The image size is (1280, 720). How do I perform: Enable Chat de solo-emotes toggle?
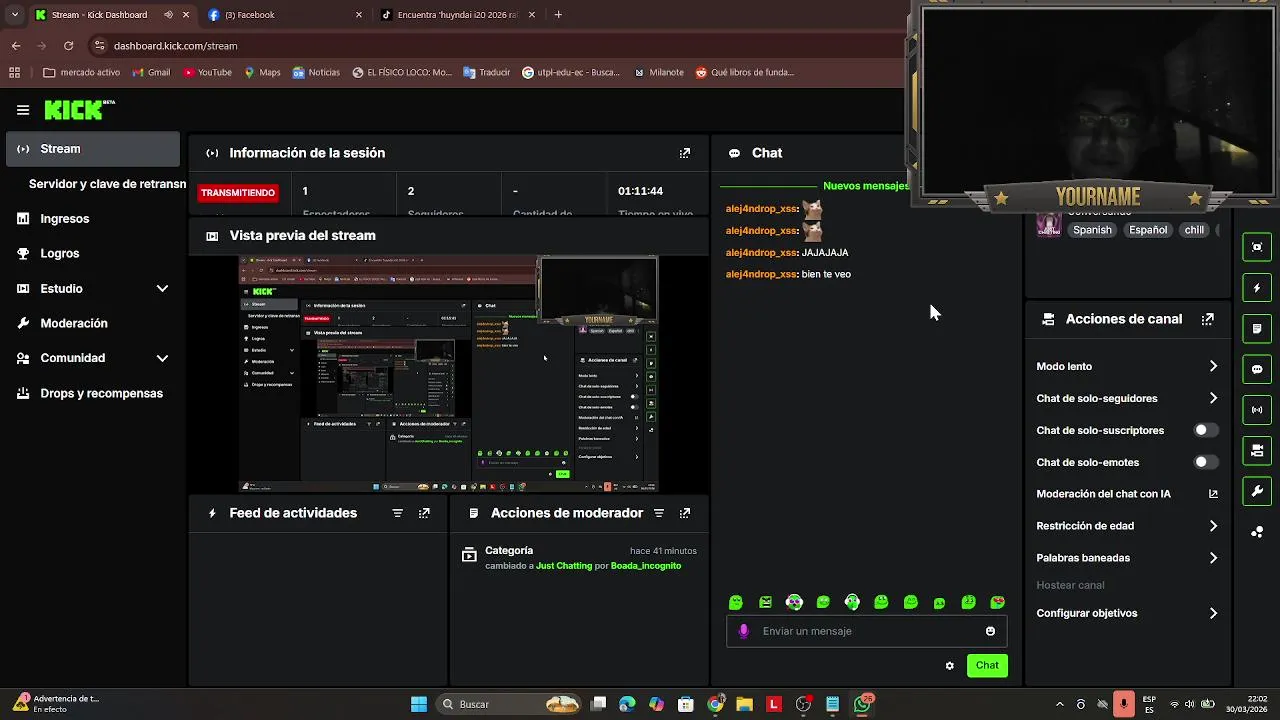click(x=1206, y=462)
